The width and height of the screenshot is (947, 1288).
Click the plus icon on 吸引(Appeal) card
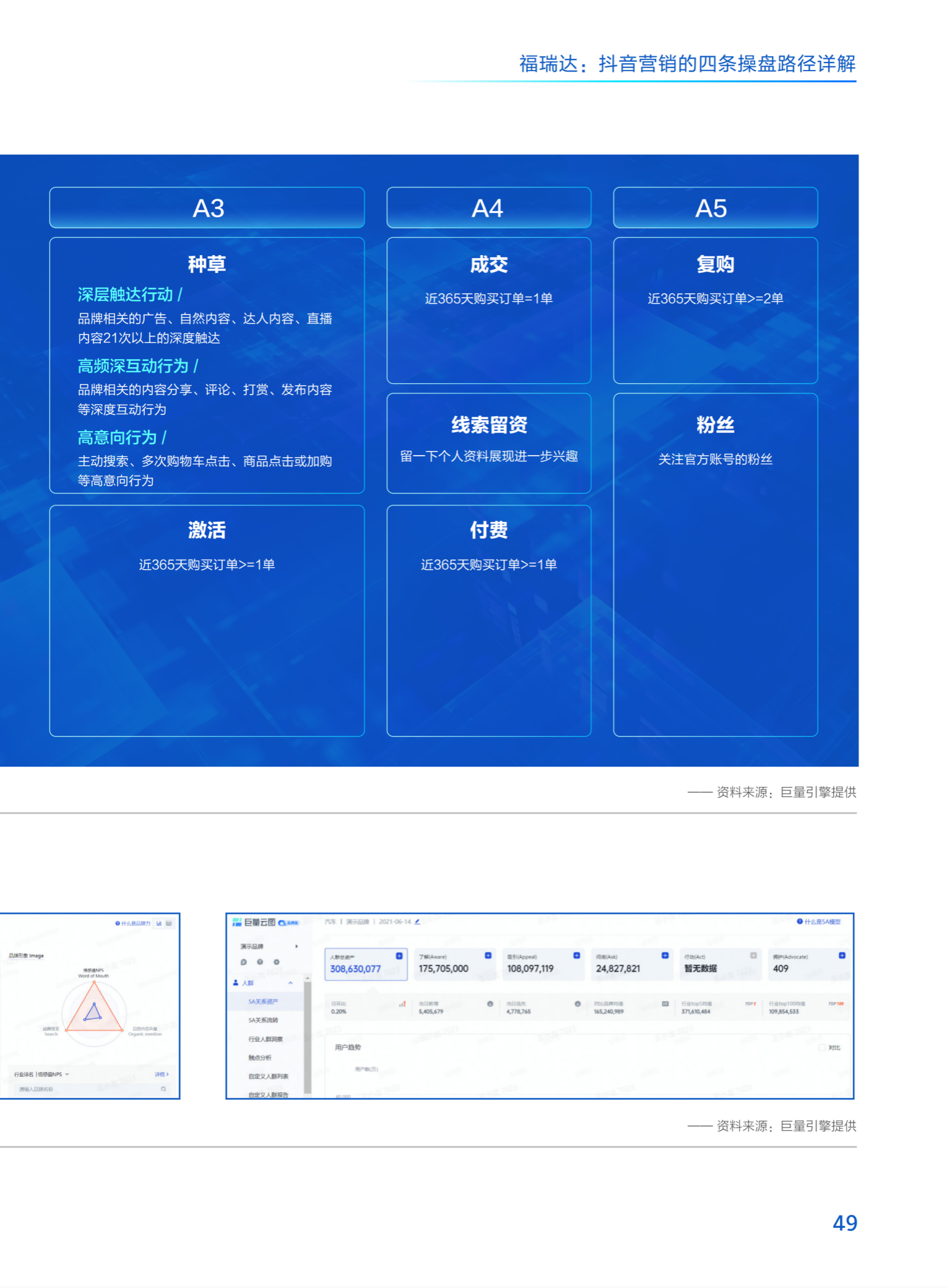coord(576,955)
